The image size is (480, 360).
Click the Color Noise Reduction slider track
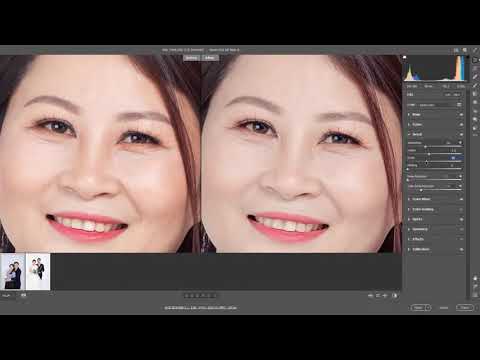click(x=435, y=190)
